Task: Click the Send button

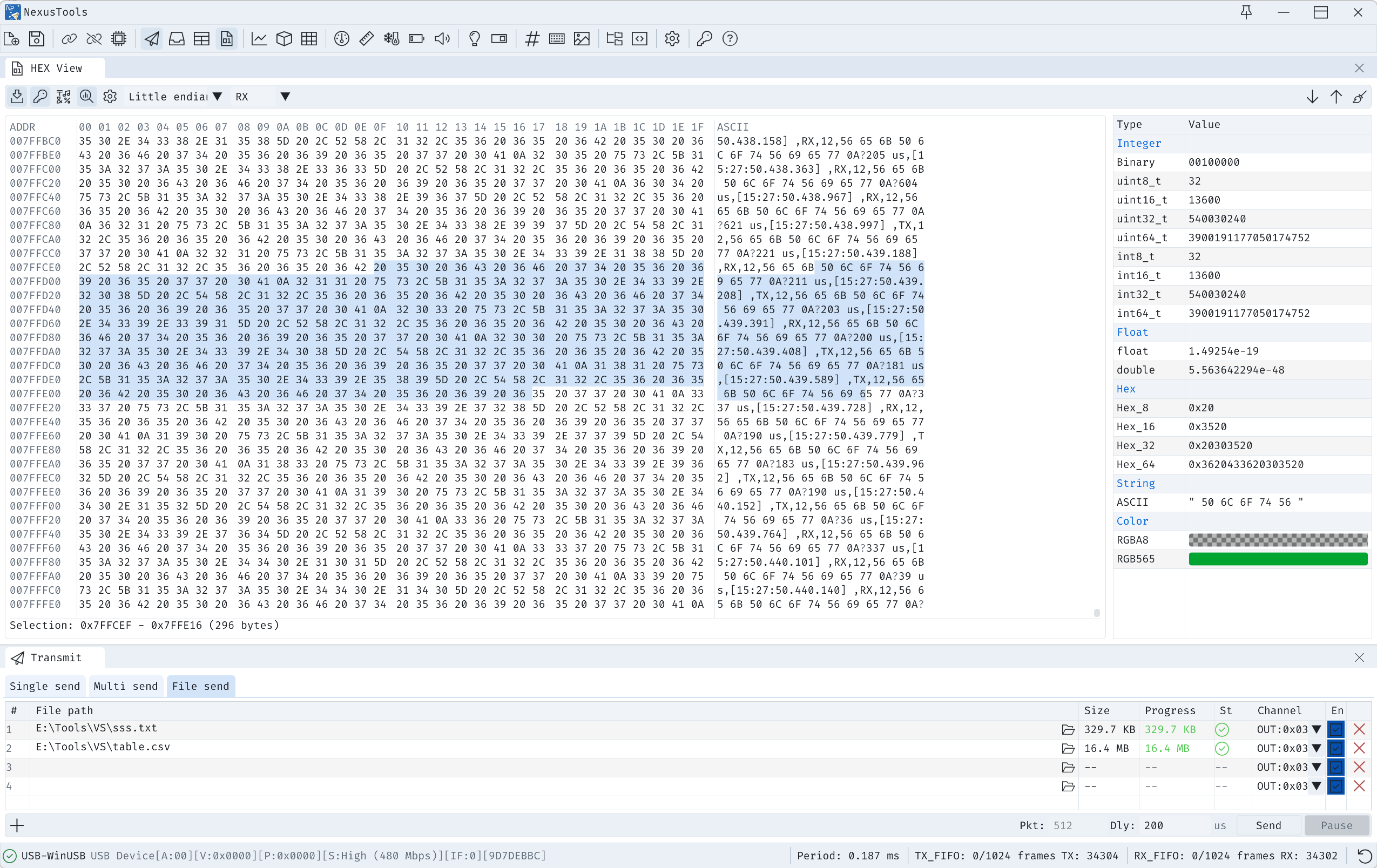Action: point(1268,825)
